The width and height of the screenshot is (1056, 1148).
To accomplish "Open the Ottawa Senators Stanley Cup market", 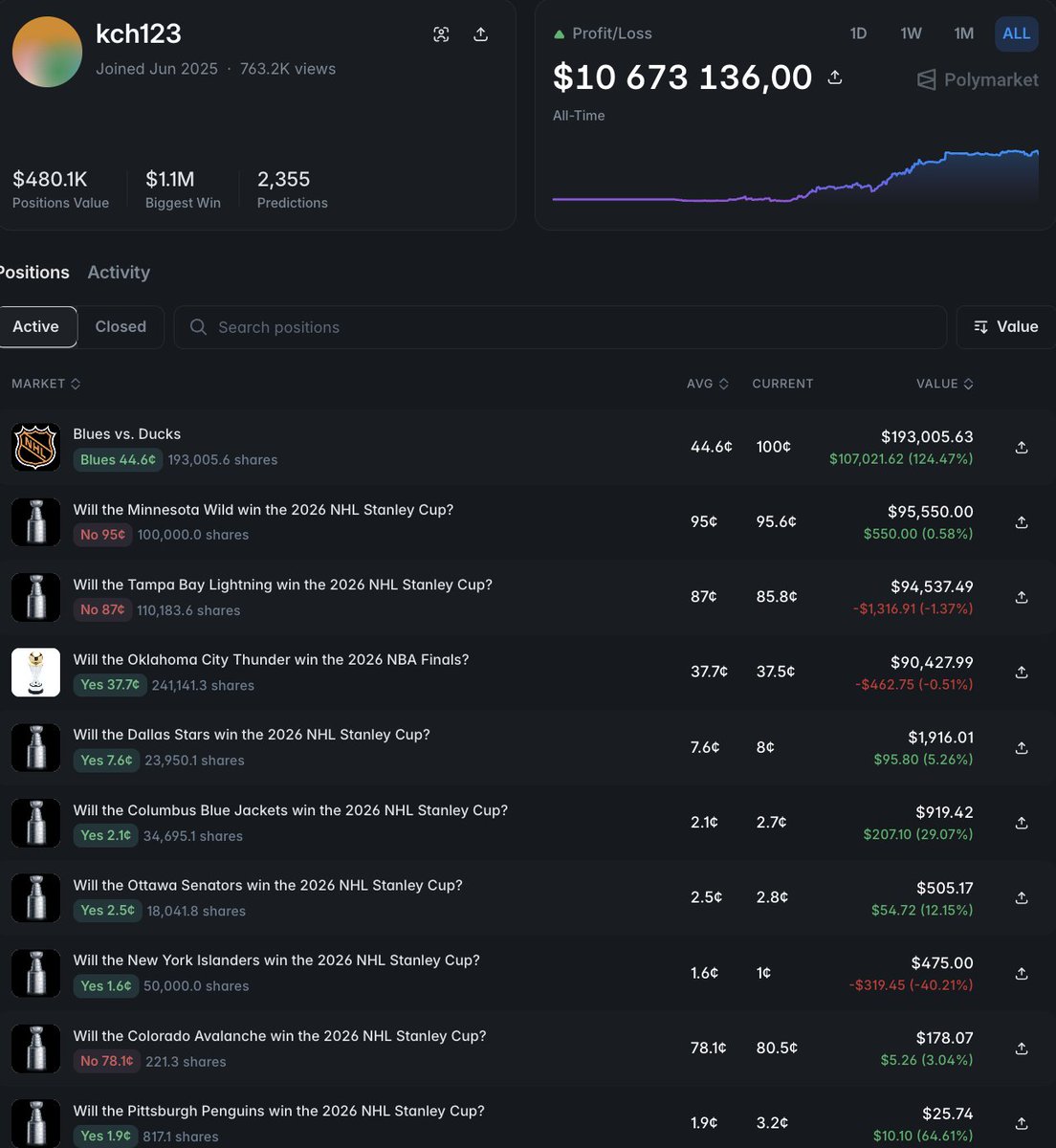I will point(268,885).
